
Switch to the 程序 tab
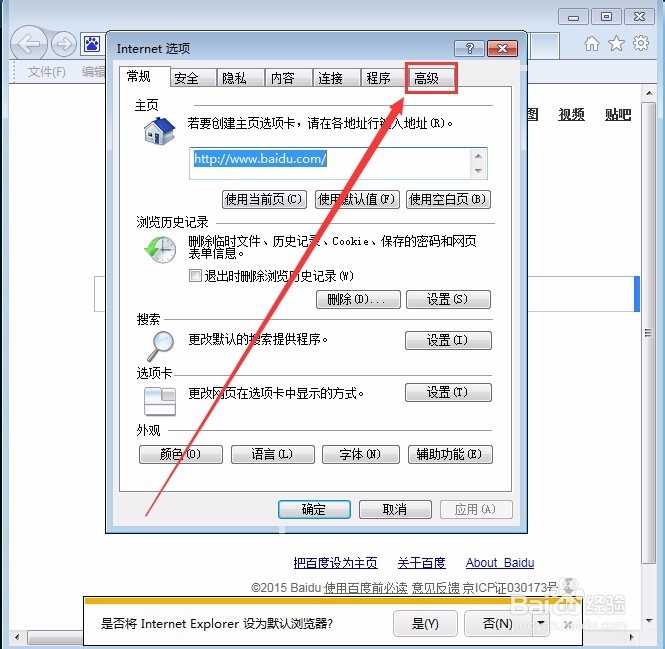384,78
